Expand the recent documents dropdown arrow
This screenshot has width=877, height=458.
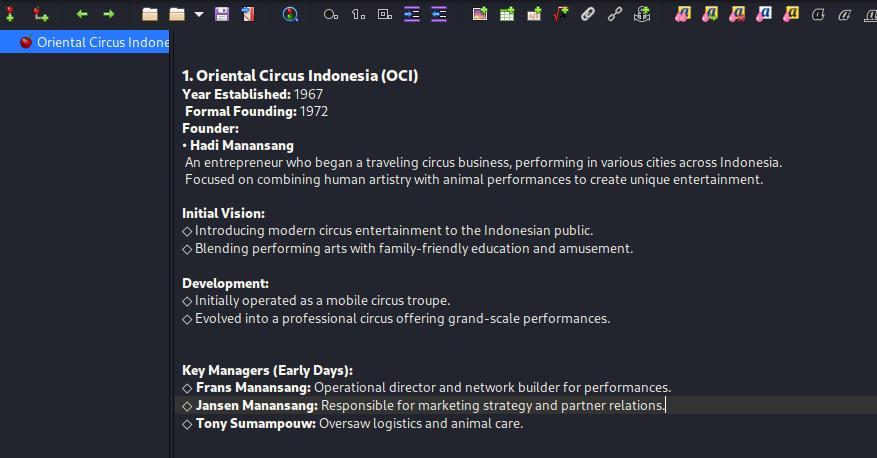199,14
